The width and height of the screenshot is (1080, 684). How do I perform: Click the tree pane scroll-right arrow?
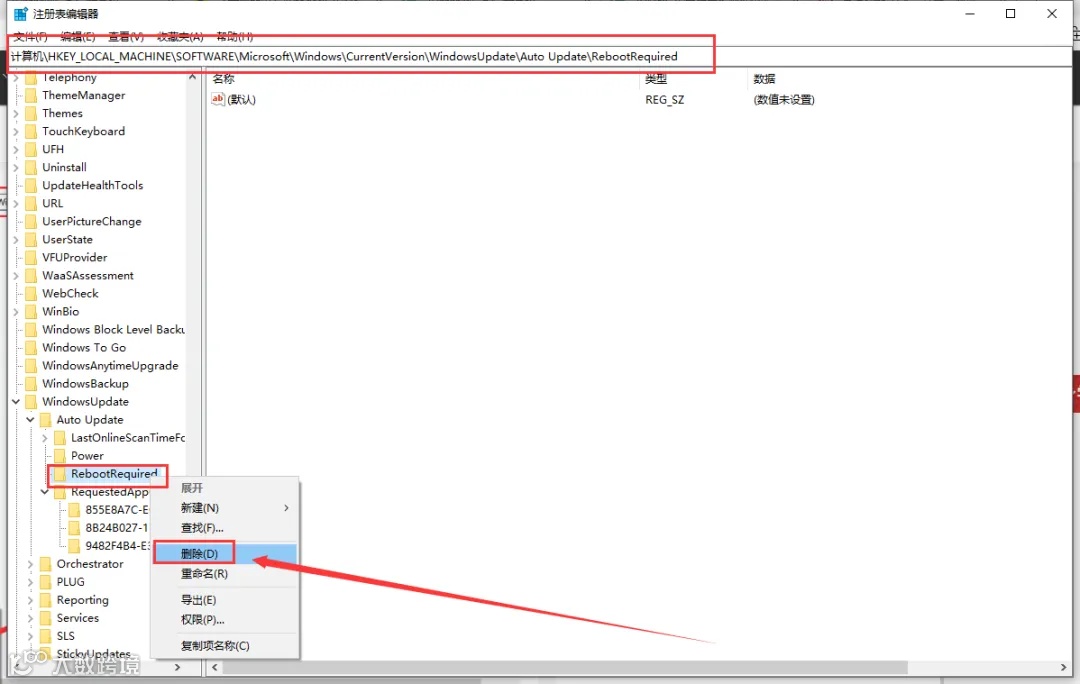pyautogui.click(x=177, y=667)
